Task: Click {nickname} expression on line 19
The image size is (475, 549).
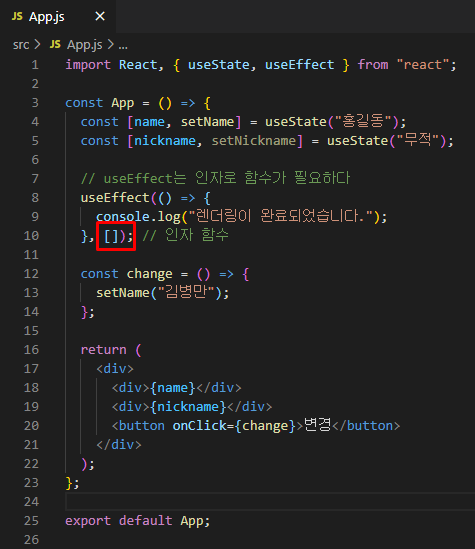Action: click(188, 407)
